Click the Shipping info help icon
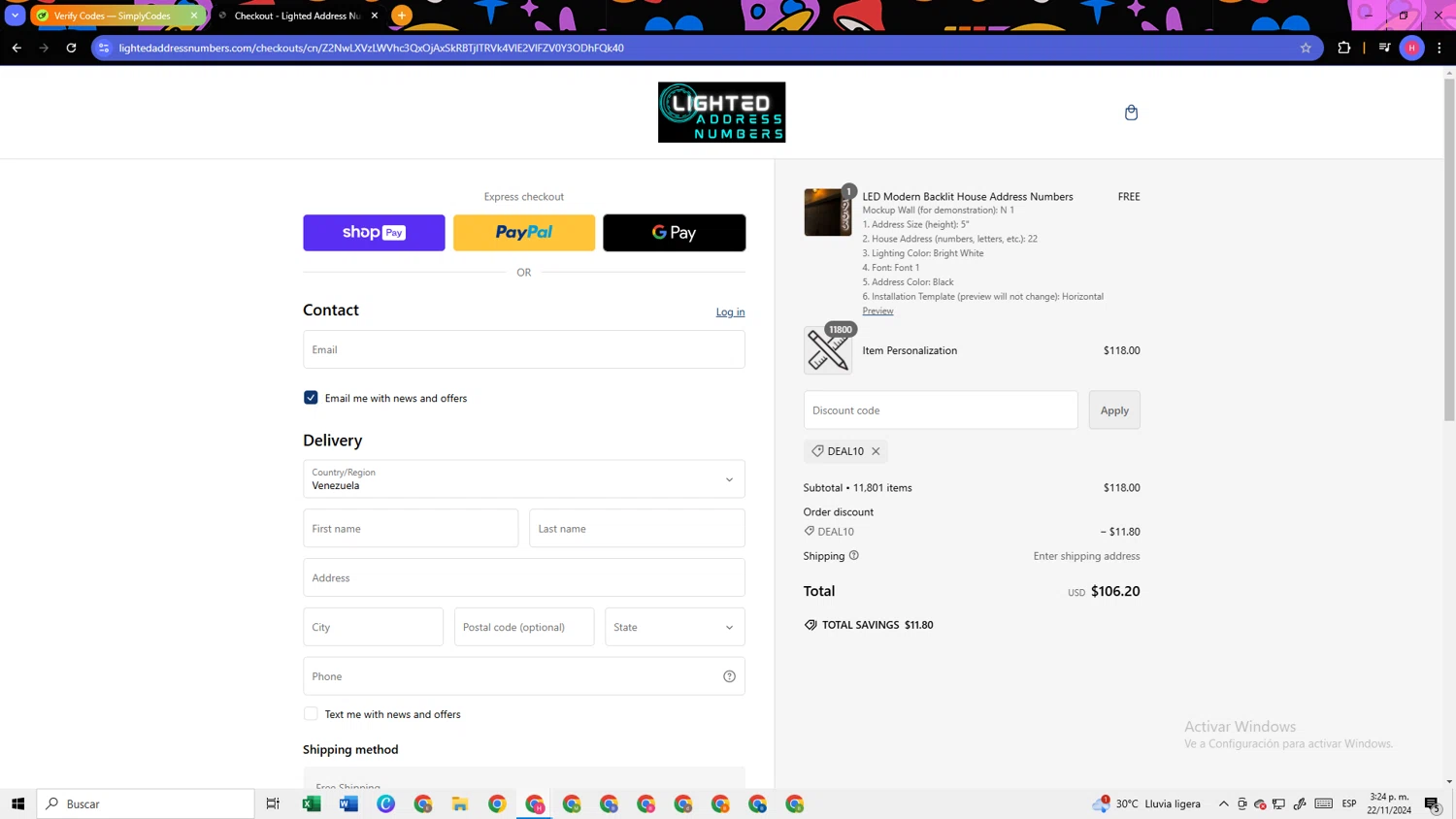The height and width of the screenshot is (819, 1456). point(854,556)
